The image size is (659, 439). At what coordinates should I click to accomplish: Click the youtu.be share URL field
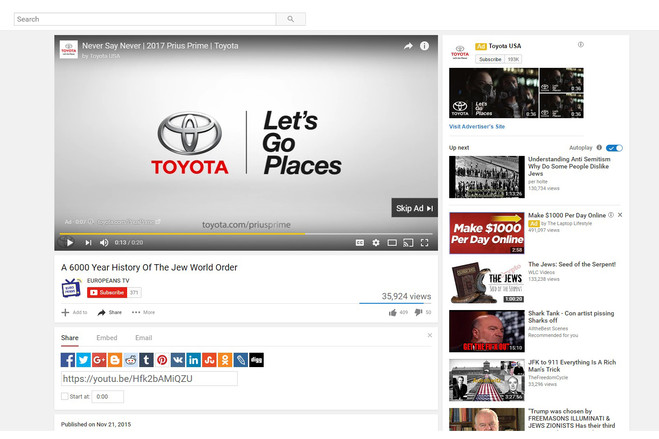[x=149, y=379]
